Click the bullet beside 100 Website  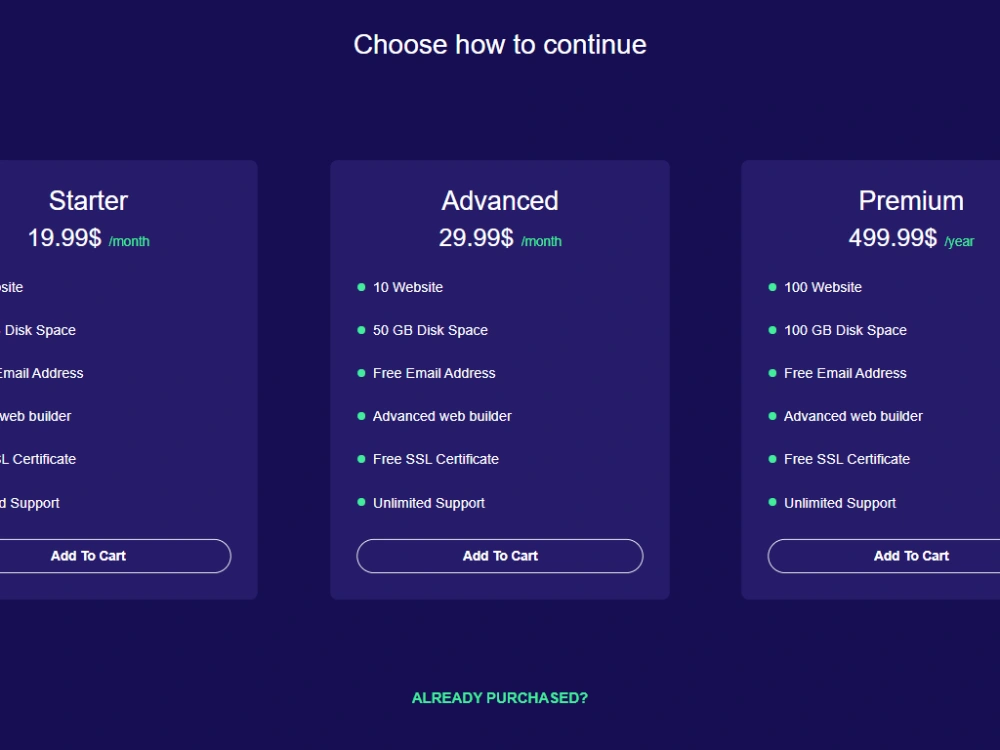pos(771,287)
